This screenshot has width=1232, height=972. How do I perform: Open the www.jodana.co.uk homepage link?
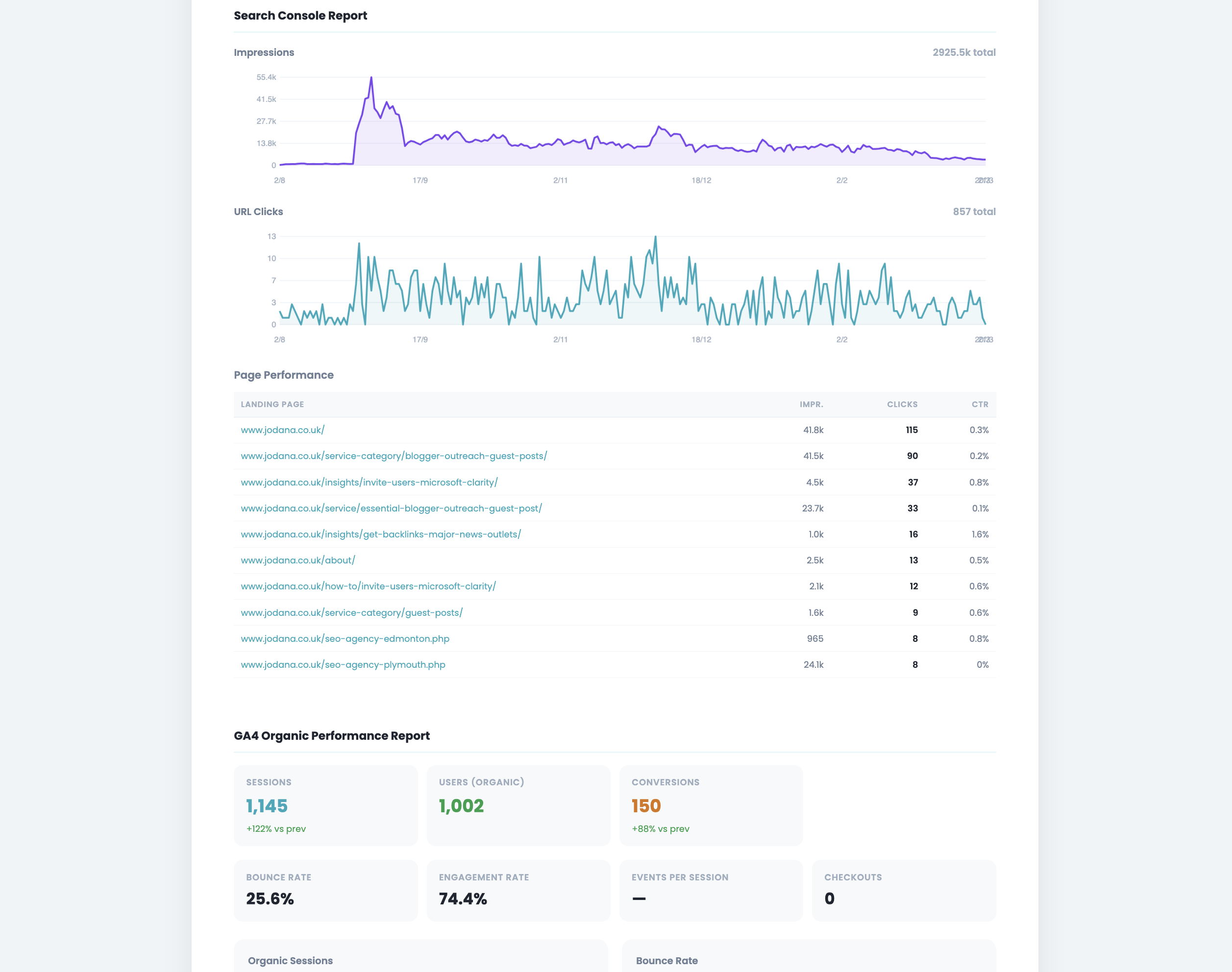coord(282,430)
